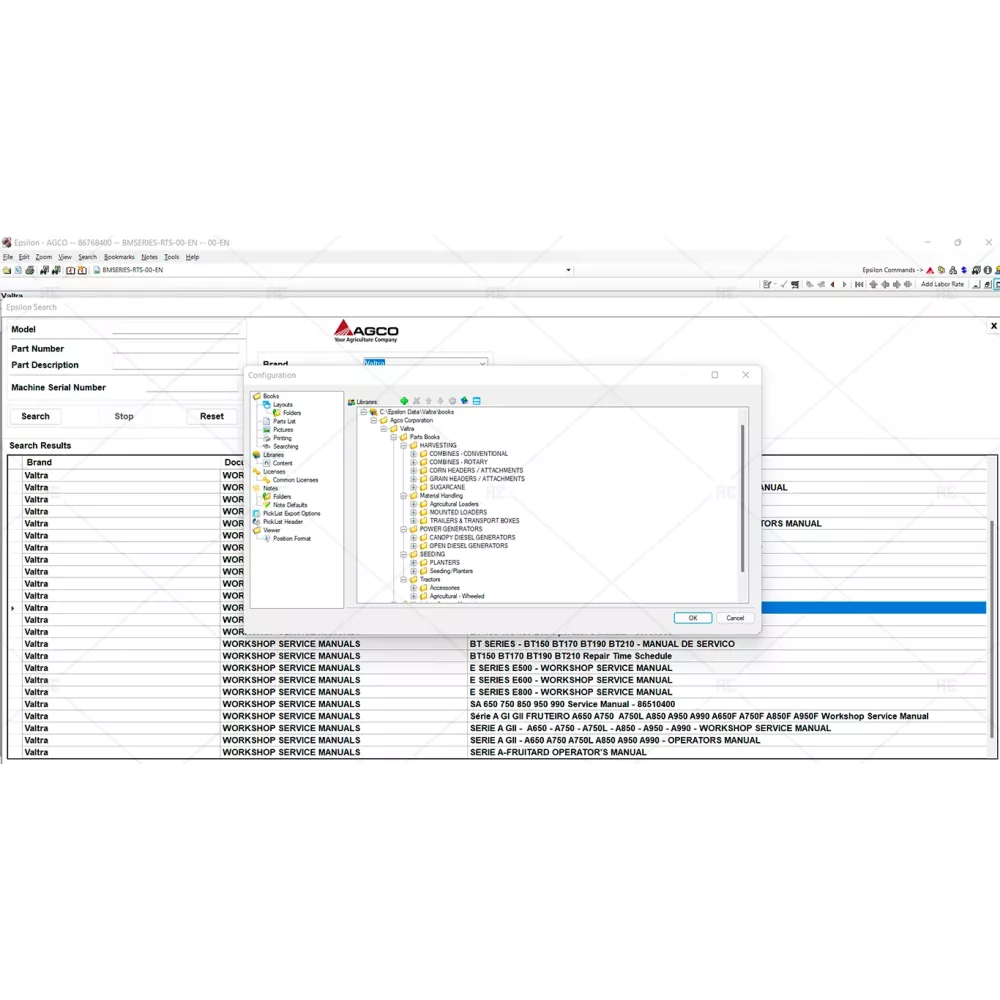The image size is (1000, 1000).
Task: Click the Part Number input field
Action: click(x=175, y=349)
